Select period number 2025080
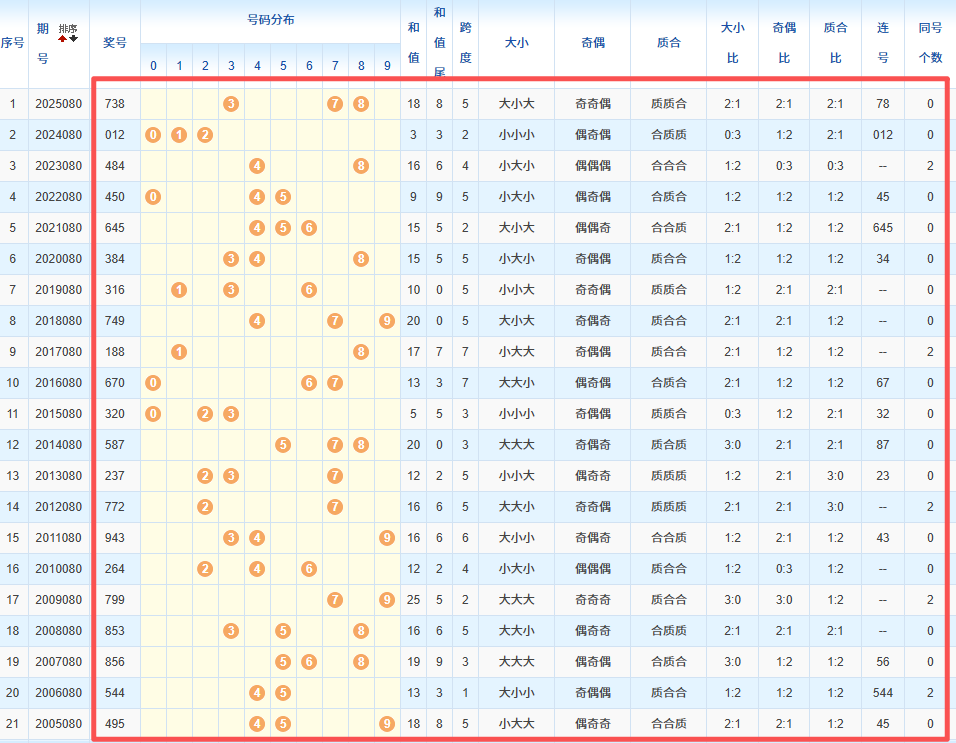 point(59,104)
